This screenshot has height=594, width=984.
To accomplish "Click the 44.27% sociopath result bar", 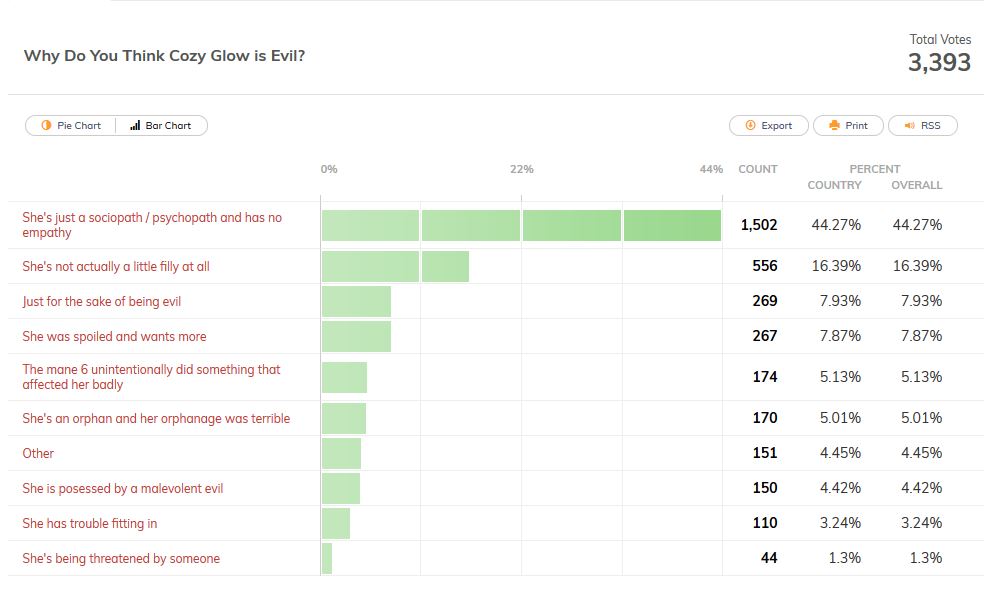I will pyautogui.click(x=521, y=225).
